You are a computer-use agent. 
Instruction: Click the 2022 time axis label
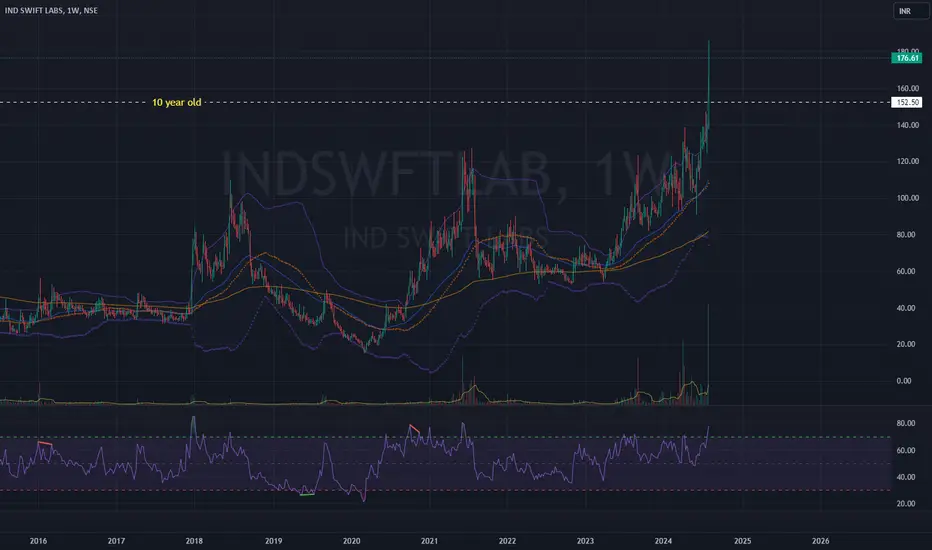pyautogui.click(x=507, y=541)
